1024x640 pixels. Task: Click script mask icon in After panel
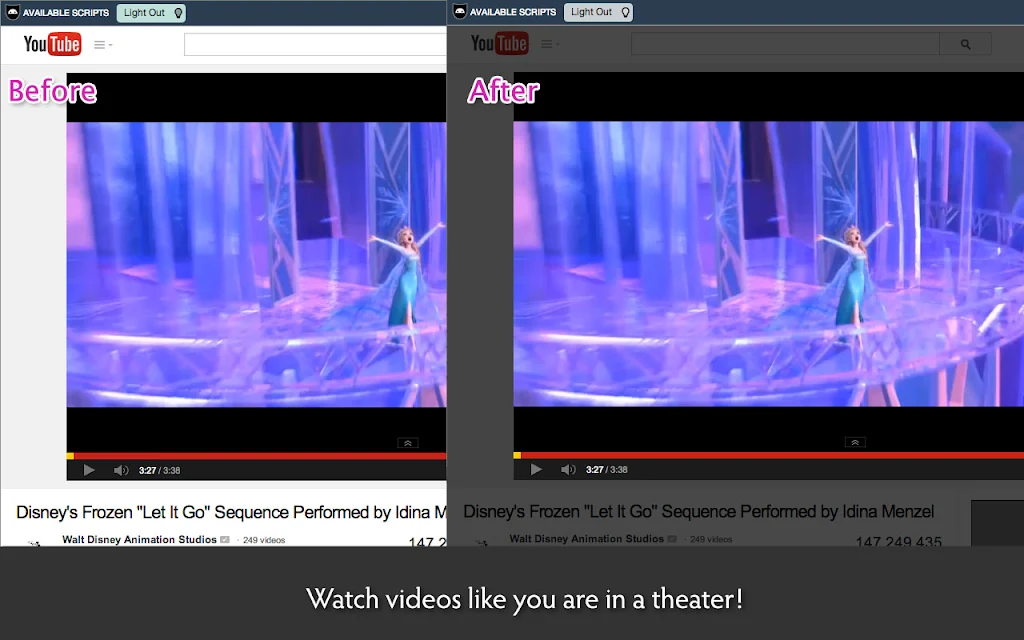(460, 12)
